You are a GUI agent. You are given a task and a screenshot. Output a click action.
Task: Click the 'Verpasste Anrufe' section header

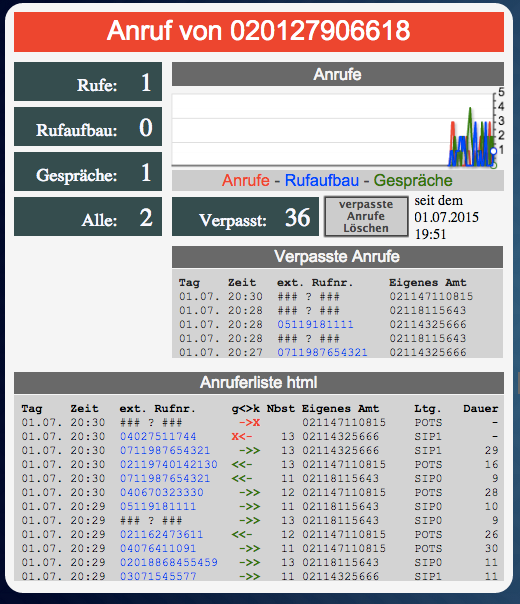tap(337, 257)
